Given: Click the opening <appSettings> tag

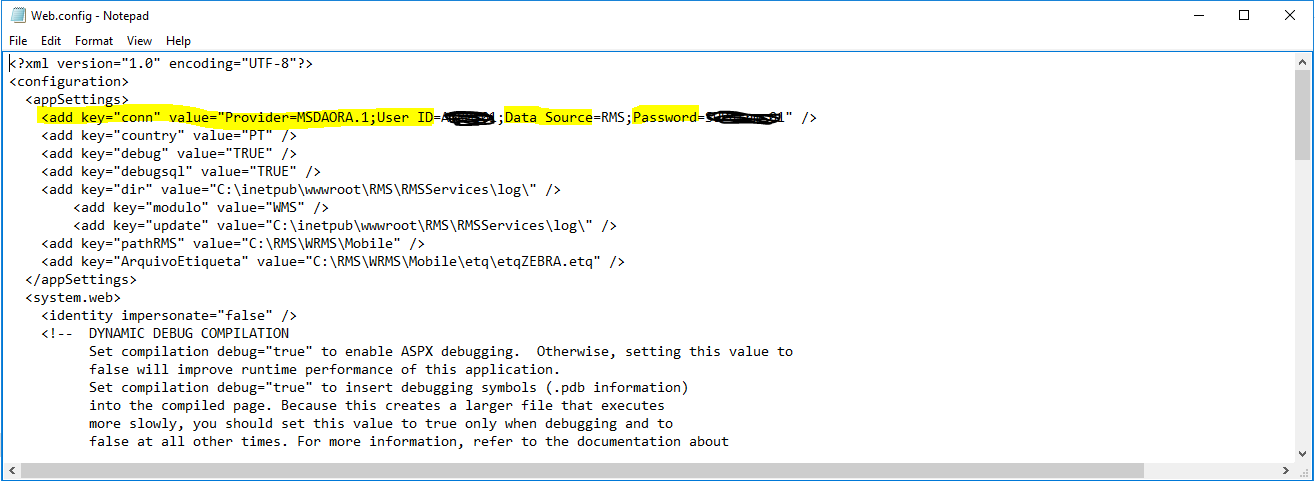Looking at the screenshot, I should (77, 100).
